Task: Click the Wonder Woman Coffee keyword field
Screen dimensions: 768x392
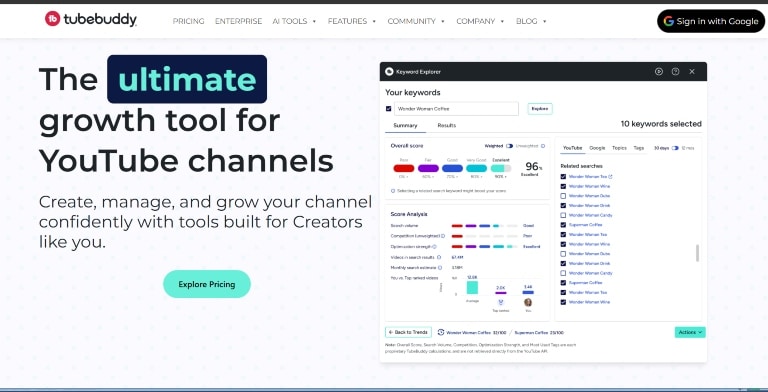Action: coord(456,109)
